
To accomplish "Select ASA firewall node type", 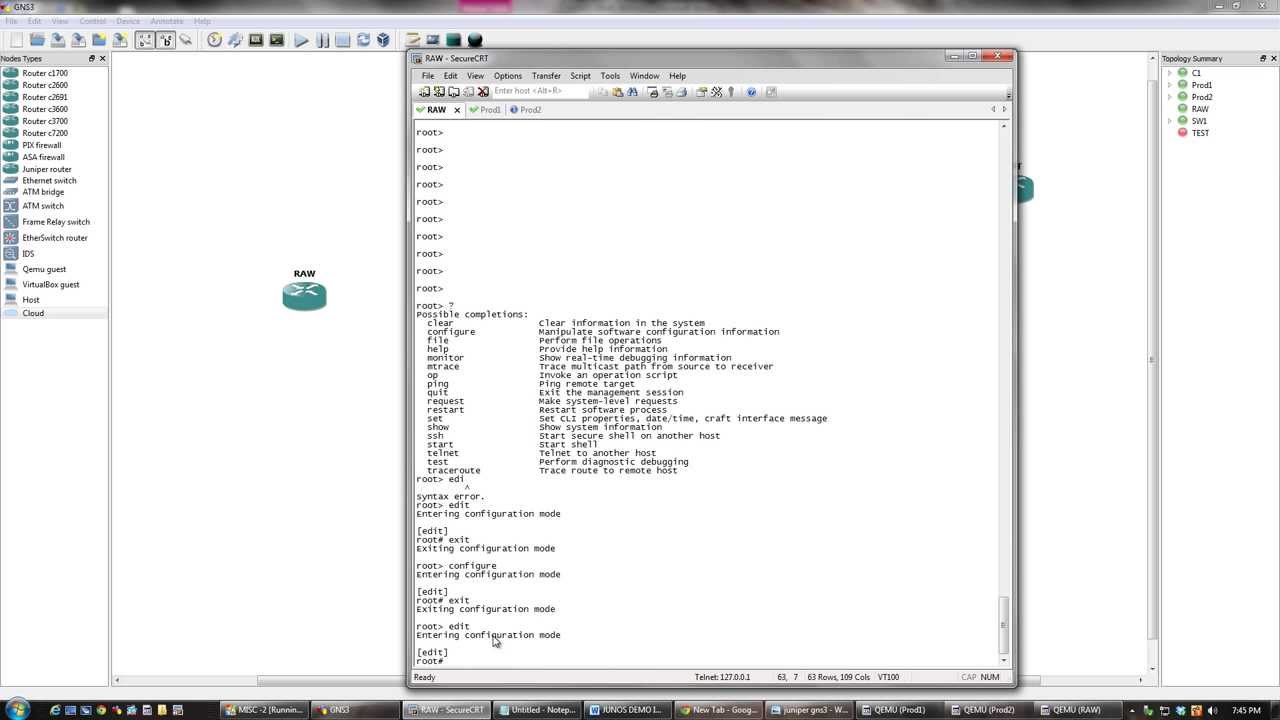I will coord(43,157).
